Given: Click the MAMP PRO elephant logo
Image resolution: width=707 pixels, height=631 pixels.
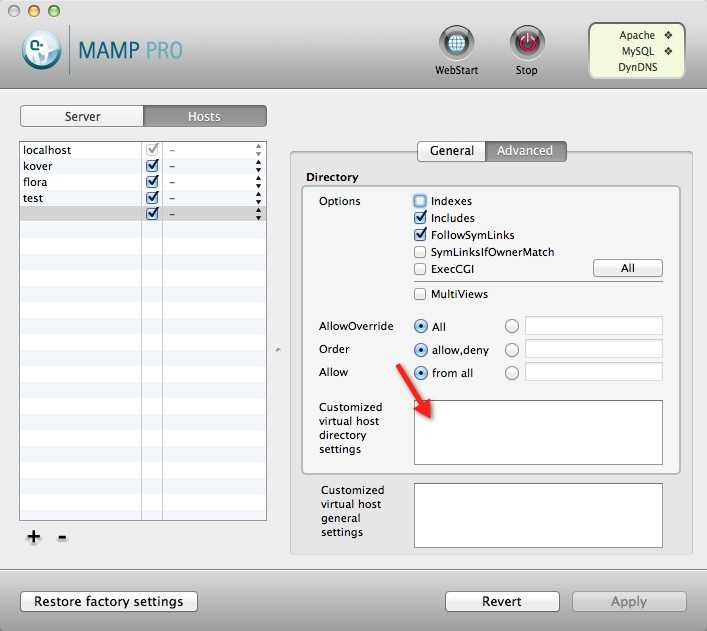Looking at the screenshot, I should (x=41, y=50).
